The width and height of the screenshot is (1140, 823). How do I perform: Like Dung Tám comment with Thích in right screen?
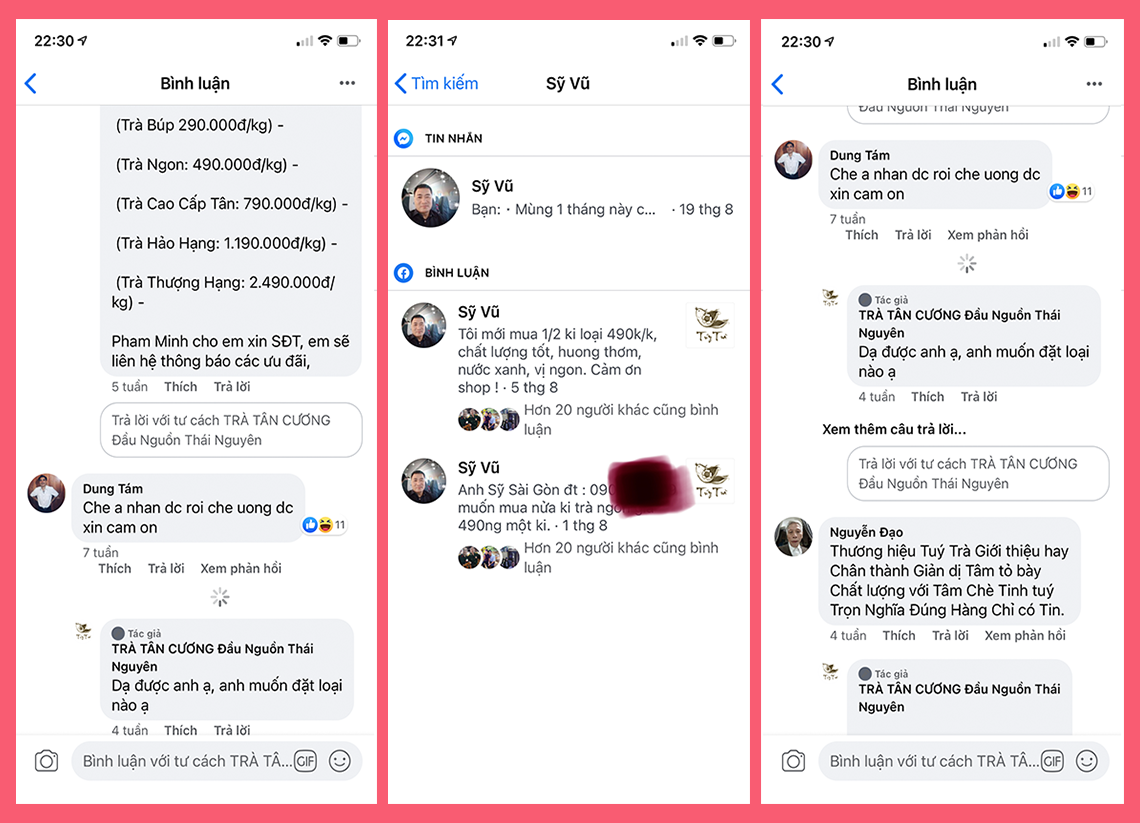(862, 235)
